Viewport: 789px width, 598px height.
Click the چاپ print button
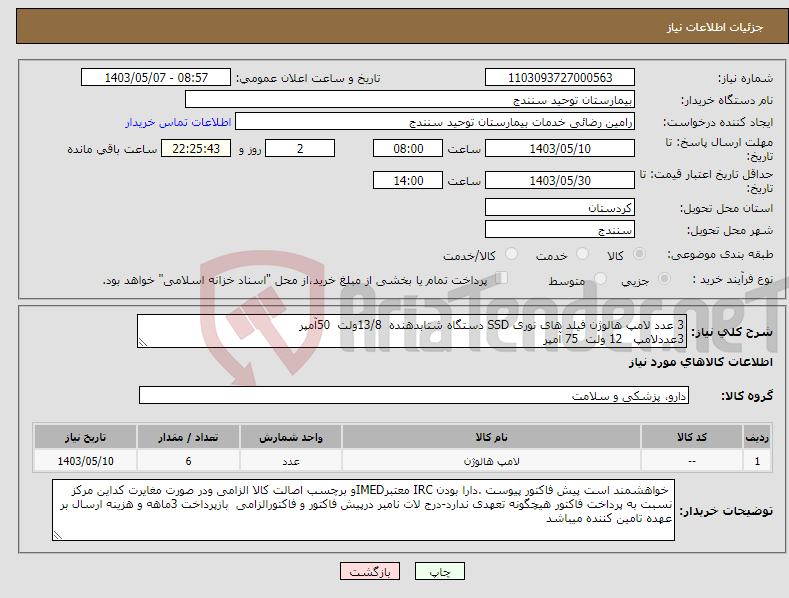[440, 571]
